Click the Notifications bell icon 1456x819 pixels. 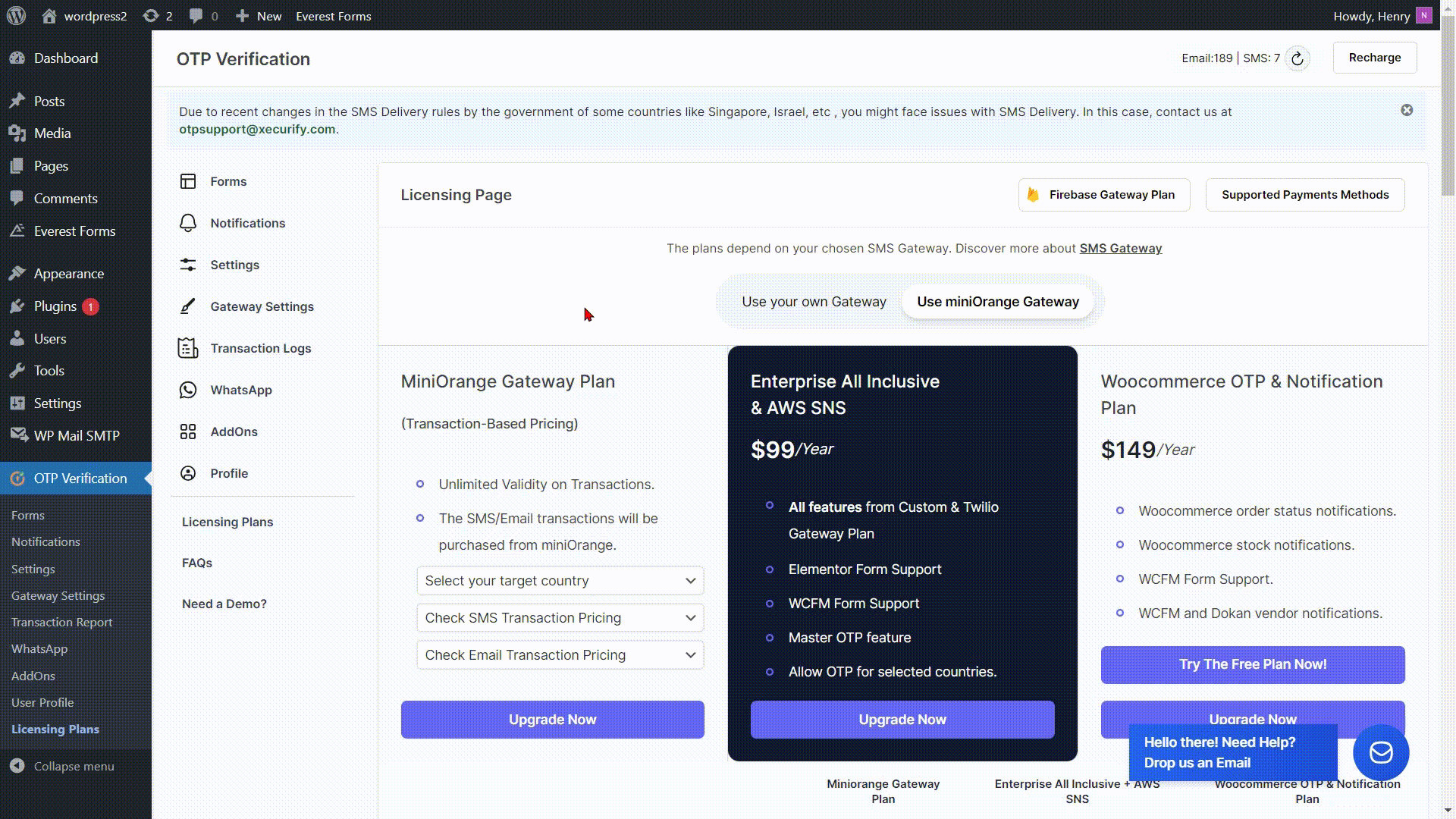tap(188, 223)
